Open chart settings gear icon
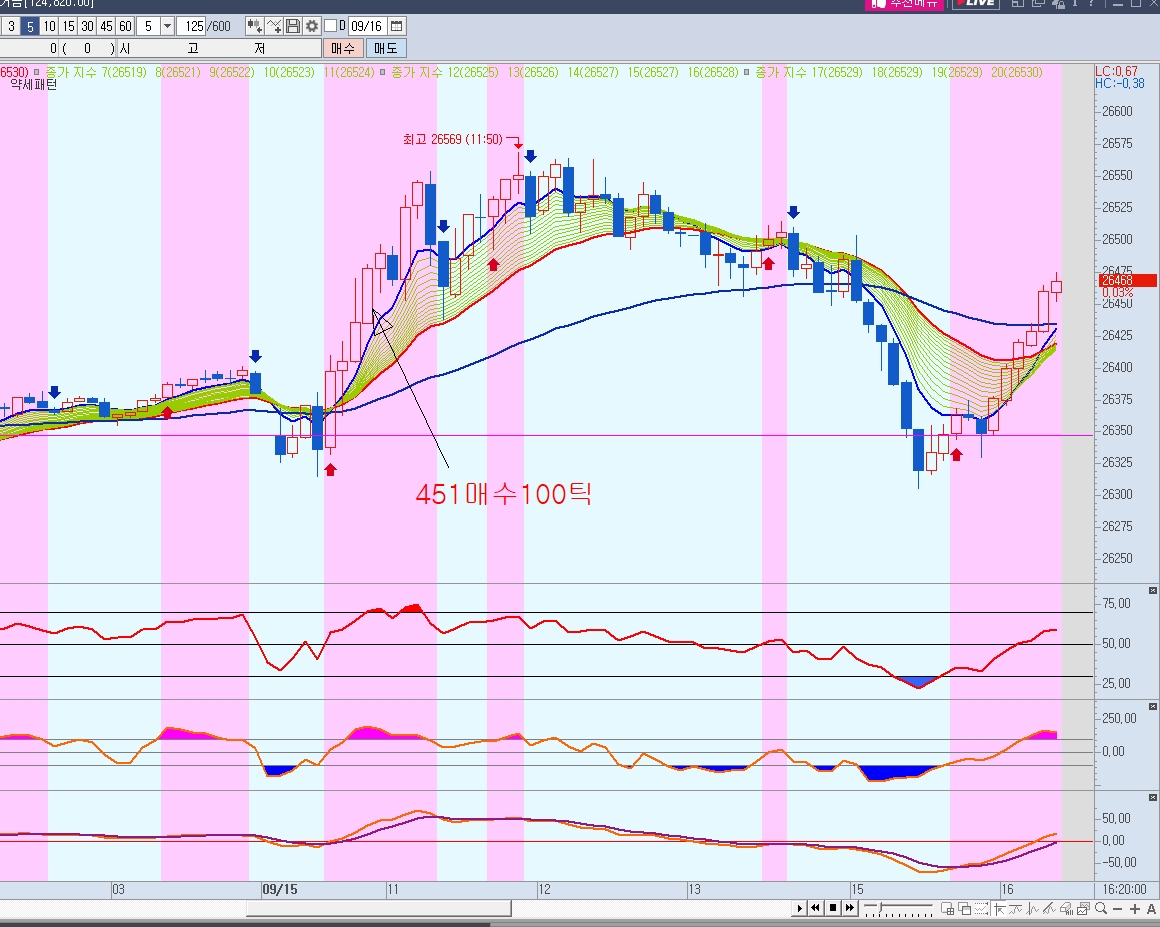The width and height of the screenshot is (1160, 927). pos(312,27)
